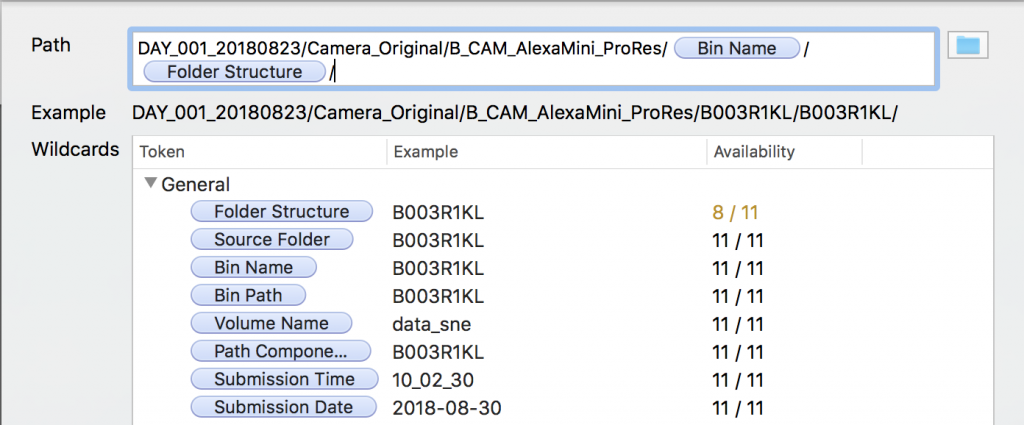The image size is (1024, 425).
Task: Click the 8 / 11 availability value
Action: click(x=737, y=211)
